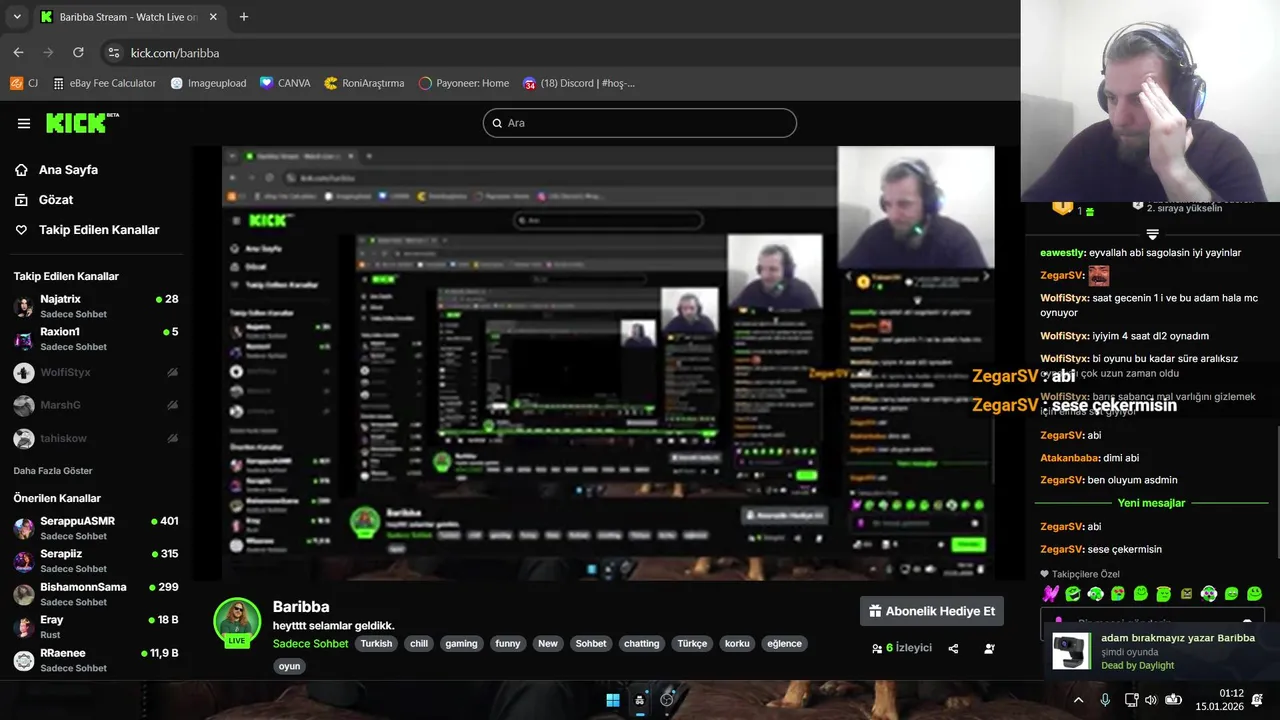The height and width of the screenshot is (720, 1280).
Task: Click the follow user icon
Action: click(989, 648)
